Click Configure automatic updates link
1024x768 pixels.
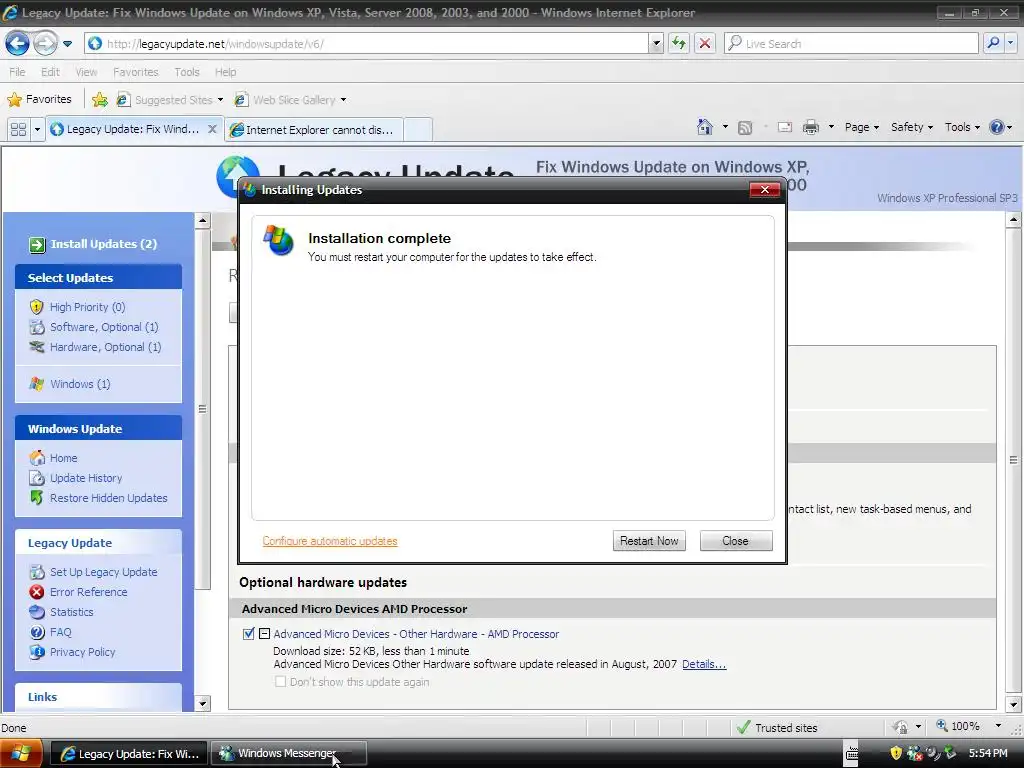pos(330,541)
